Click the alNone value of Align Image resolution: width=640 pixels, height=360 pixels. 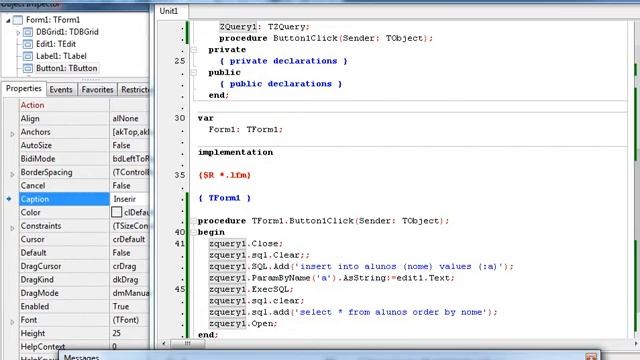pos(125,118)
